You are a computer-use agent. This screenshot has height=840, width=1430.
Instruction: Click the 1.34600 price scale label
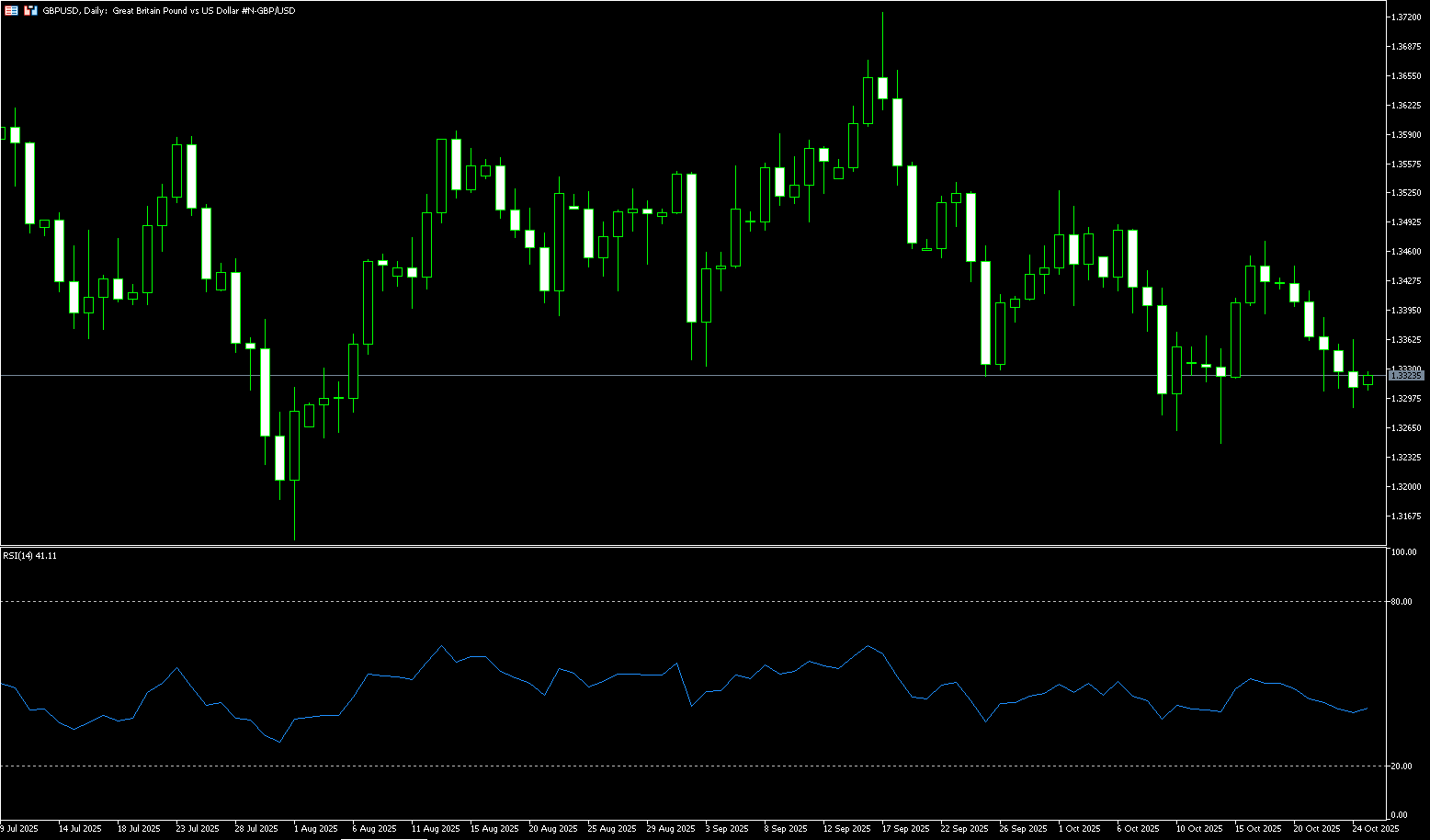coord(1406,252)
